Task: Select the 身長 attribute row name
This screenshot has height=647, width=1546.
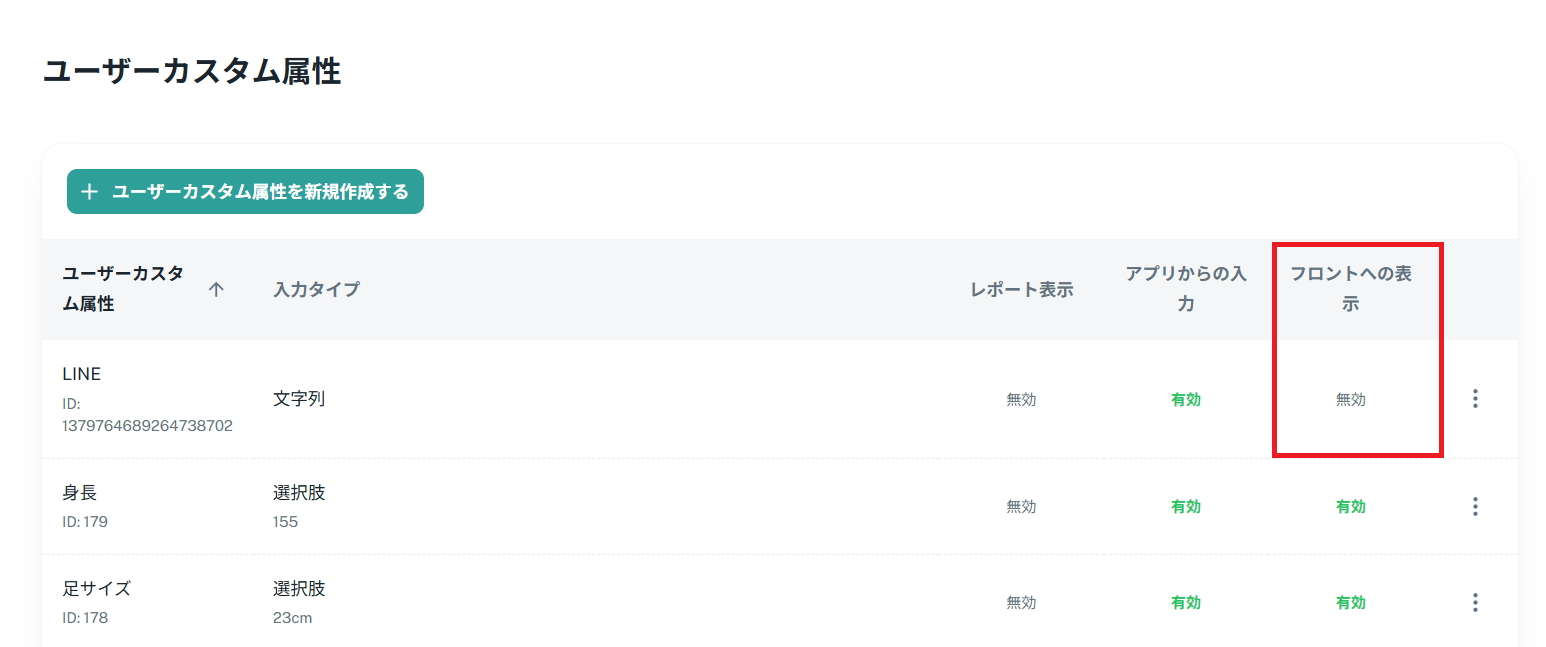Action: (80, 493)
